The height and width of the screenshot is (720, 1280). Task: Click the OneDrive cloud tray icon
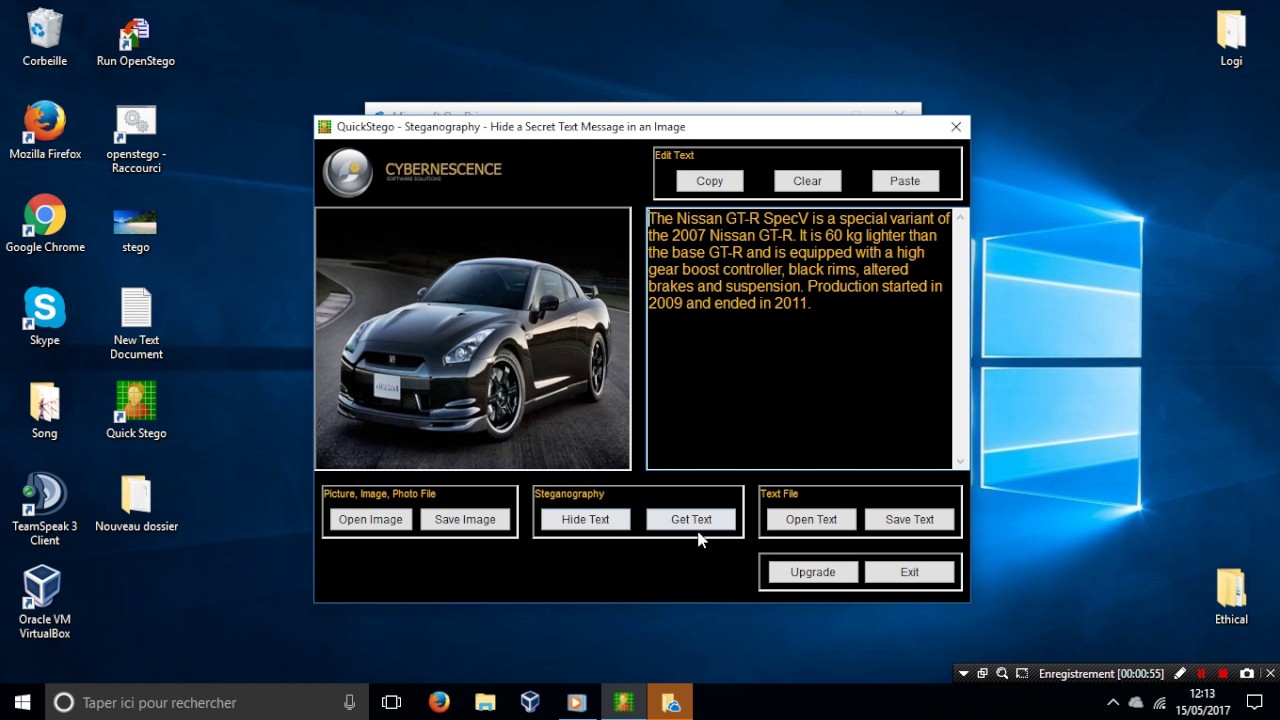click(1136, 703)
